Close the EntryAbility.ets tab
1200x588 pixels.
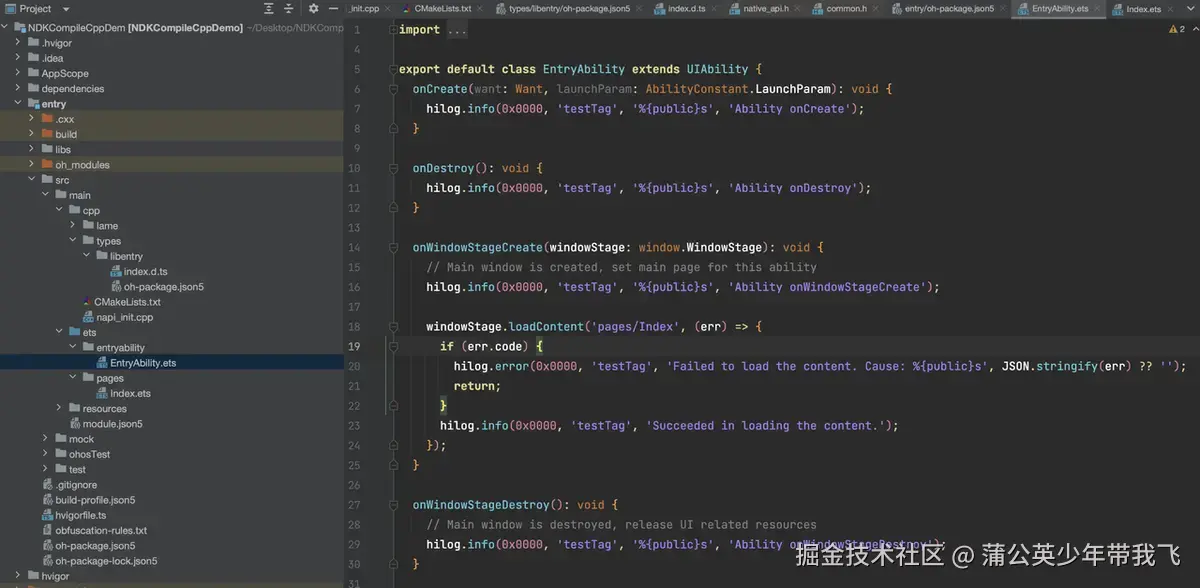click(x=1097, y=8)
